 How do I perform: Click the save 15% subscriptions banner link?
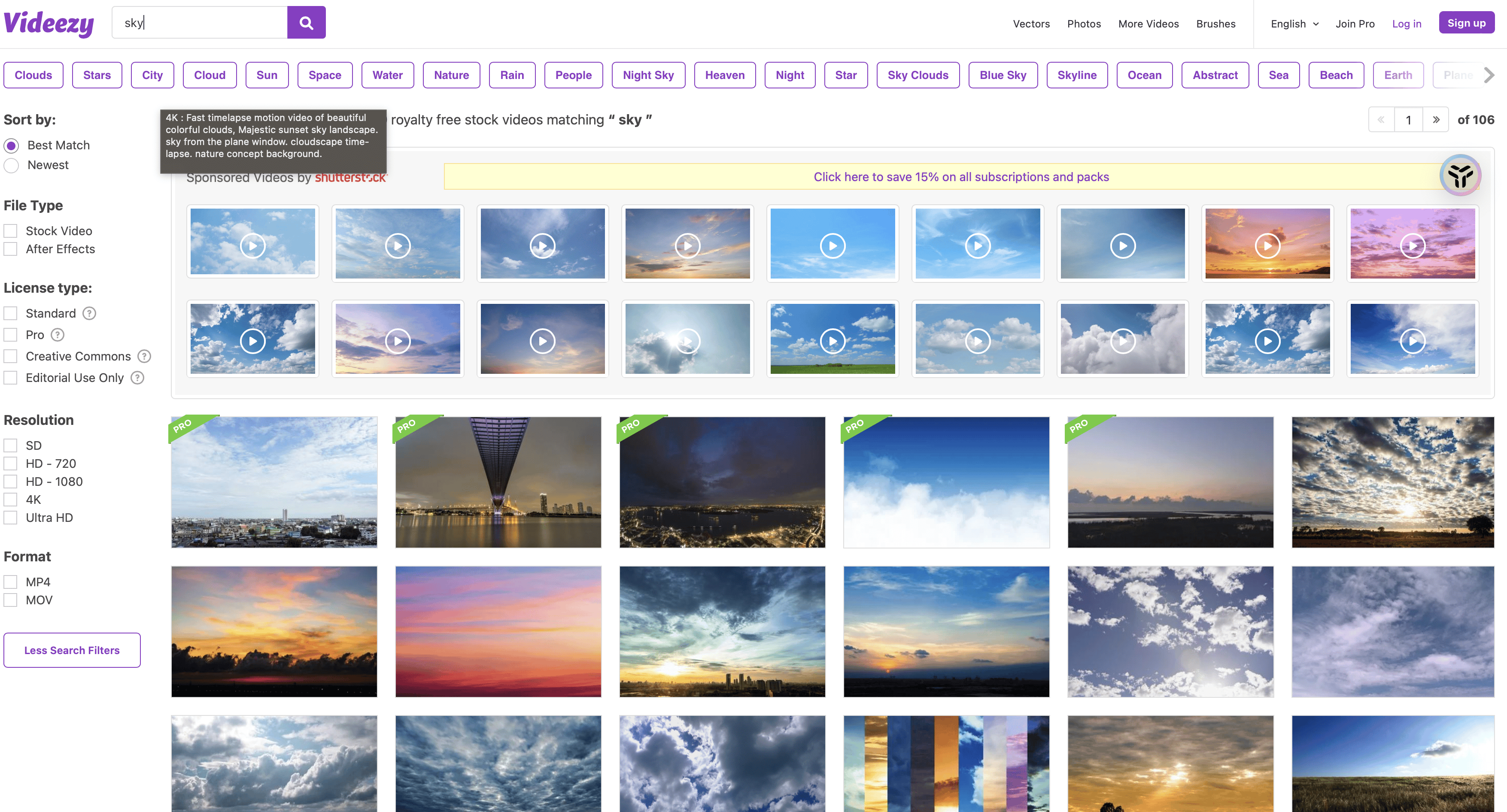coord(960,176)
